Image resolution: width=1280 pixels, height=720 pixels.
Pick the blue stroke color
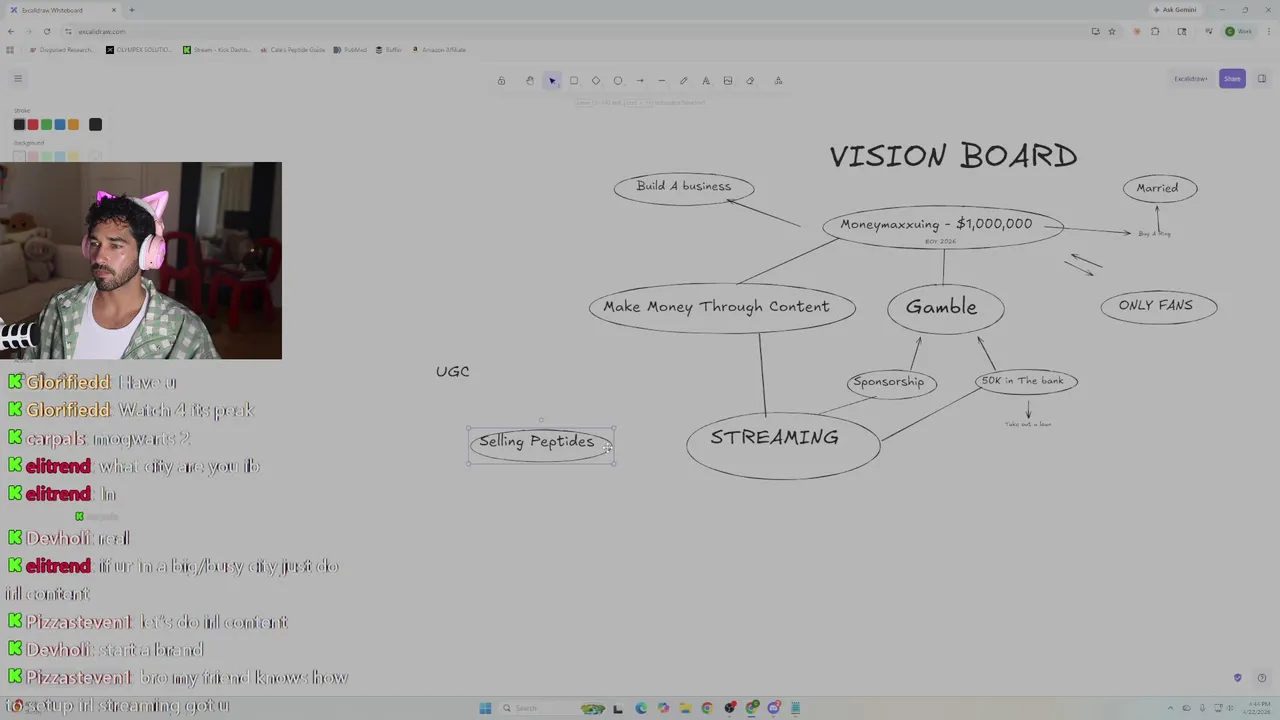pyautogui.click(x=60, y=124)
